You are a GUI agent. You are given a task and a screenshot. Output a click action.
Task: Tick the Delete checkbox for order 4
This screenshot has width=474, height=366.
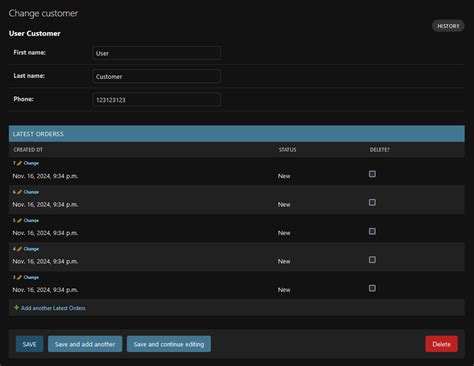(x=372, y=259)
